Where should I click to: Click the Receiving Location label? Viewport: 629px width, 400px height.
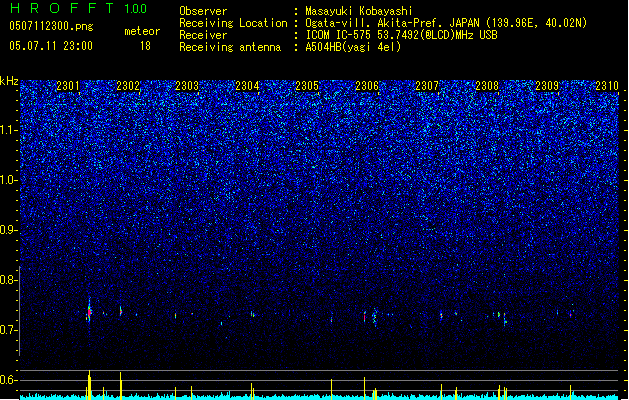click(233, 23)
